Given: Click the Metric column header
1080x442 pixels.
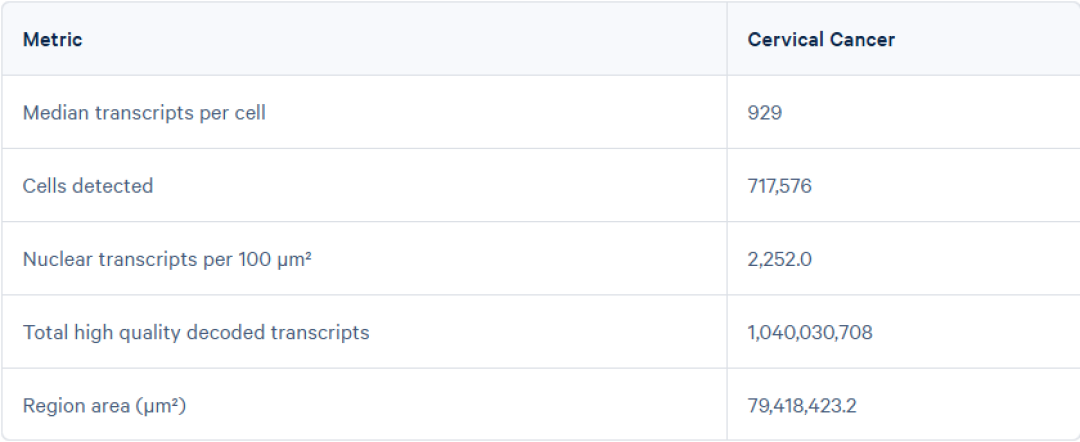Looking at the screenshot, I should click(52, 39).
